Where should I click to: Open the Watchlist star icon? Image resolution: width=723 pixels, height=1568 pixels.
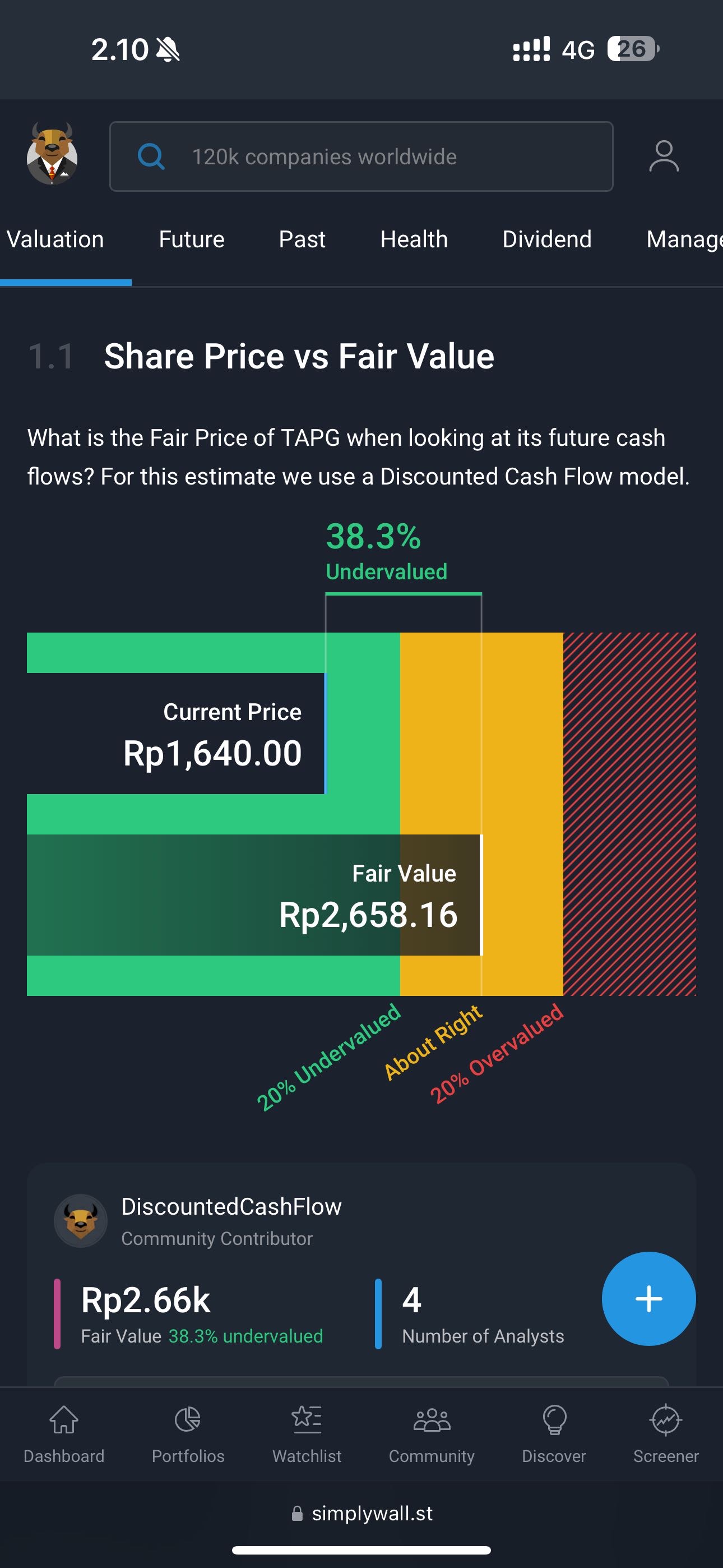coord(307,1419)
